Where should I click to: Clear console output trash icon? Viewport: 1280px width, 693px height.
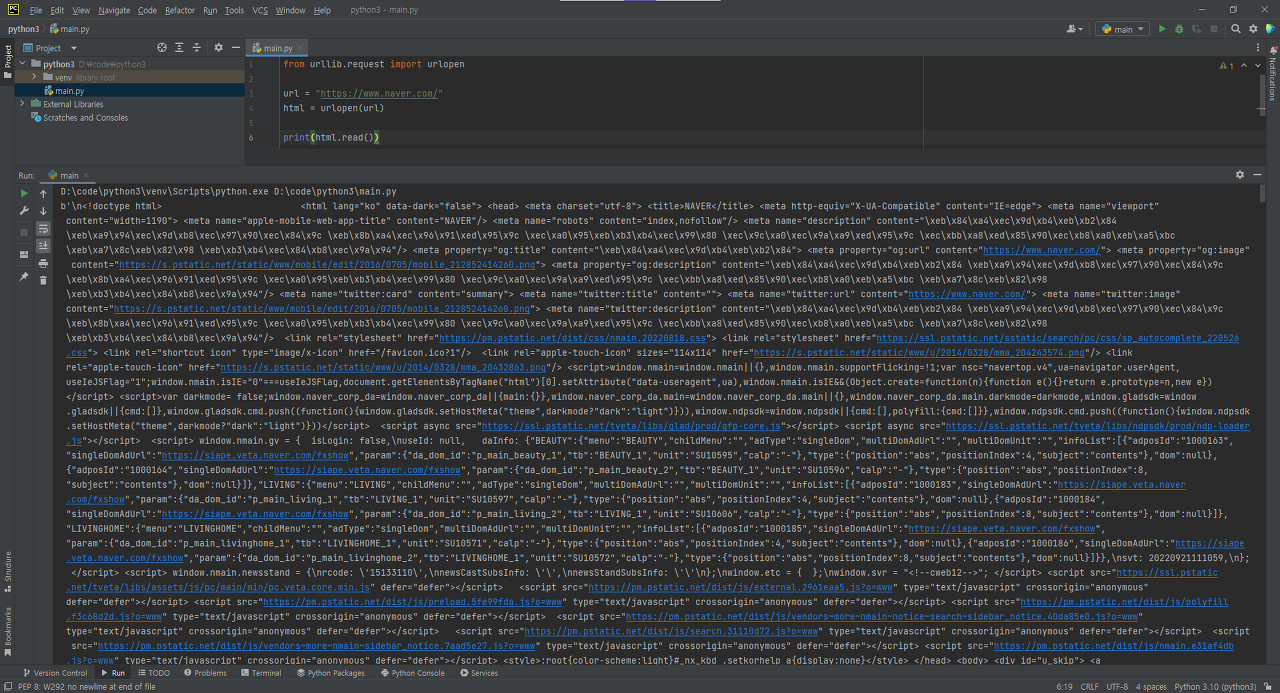[43, 280]
